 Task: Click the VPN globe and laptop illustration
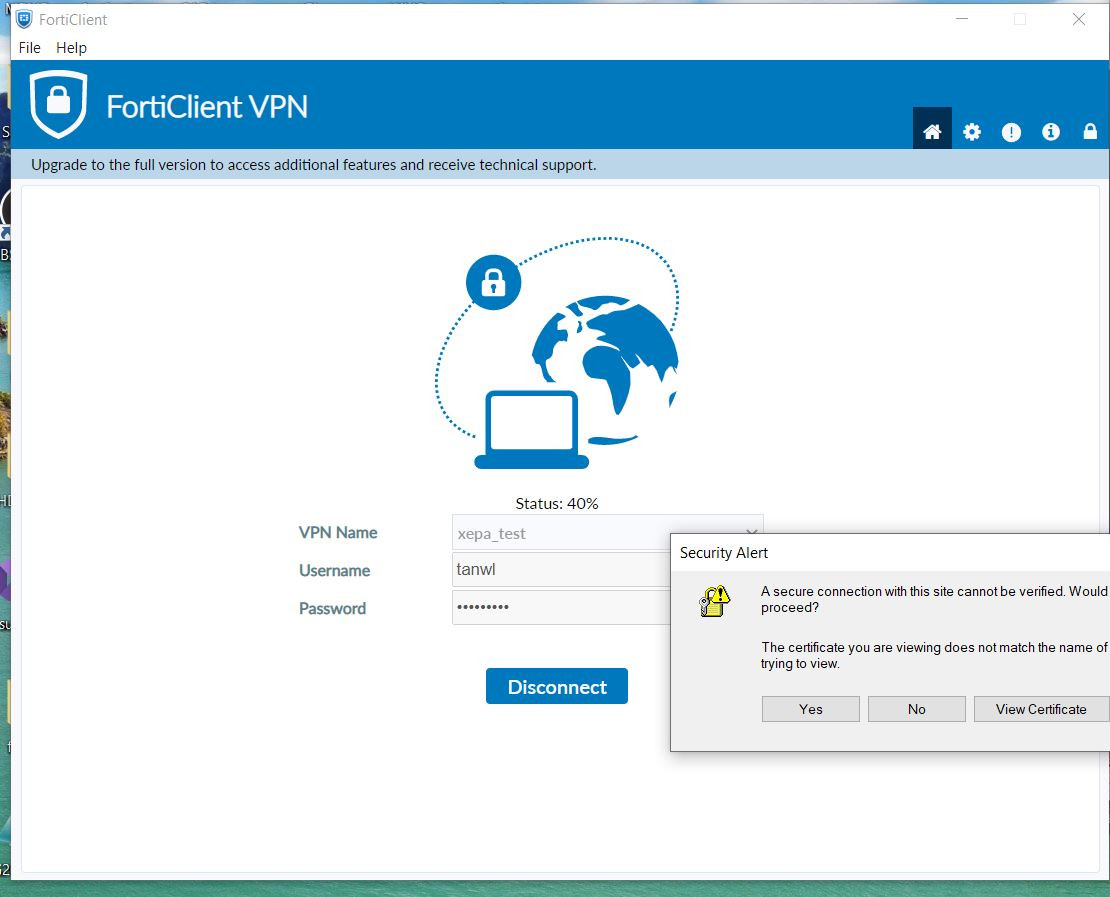557,353
